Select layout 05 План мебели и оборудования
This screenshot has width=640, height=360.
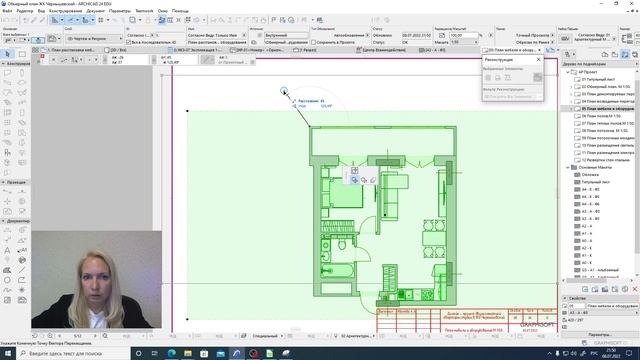pos(607,109)
